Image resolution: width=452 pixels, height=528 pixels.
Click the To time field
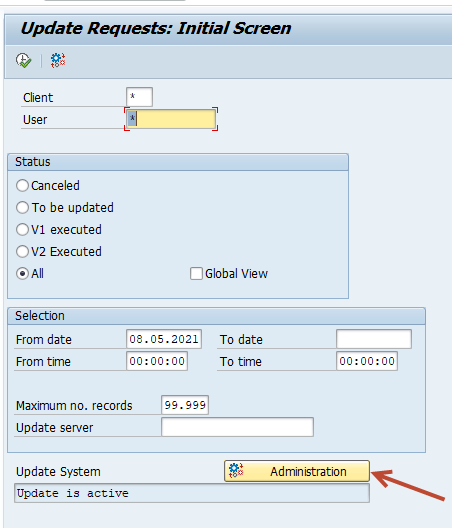[367, 361]
